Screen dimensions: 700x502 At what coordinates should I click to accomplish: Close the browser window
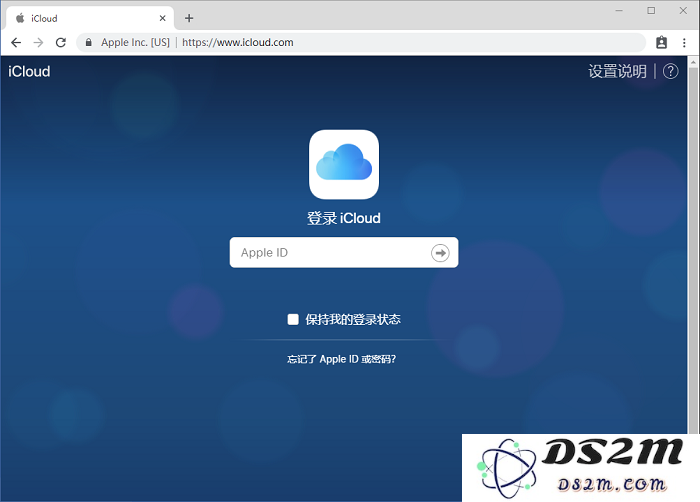[x=683, y=11]
